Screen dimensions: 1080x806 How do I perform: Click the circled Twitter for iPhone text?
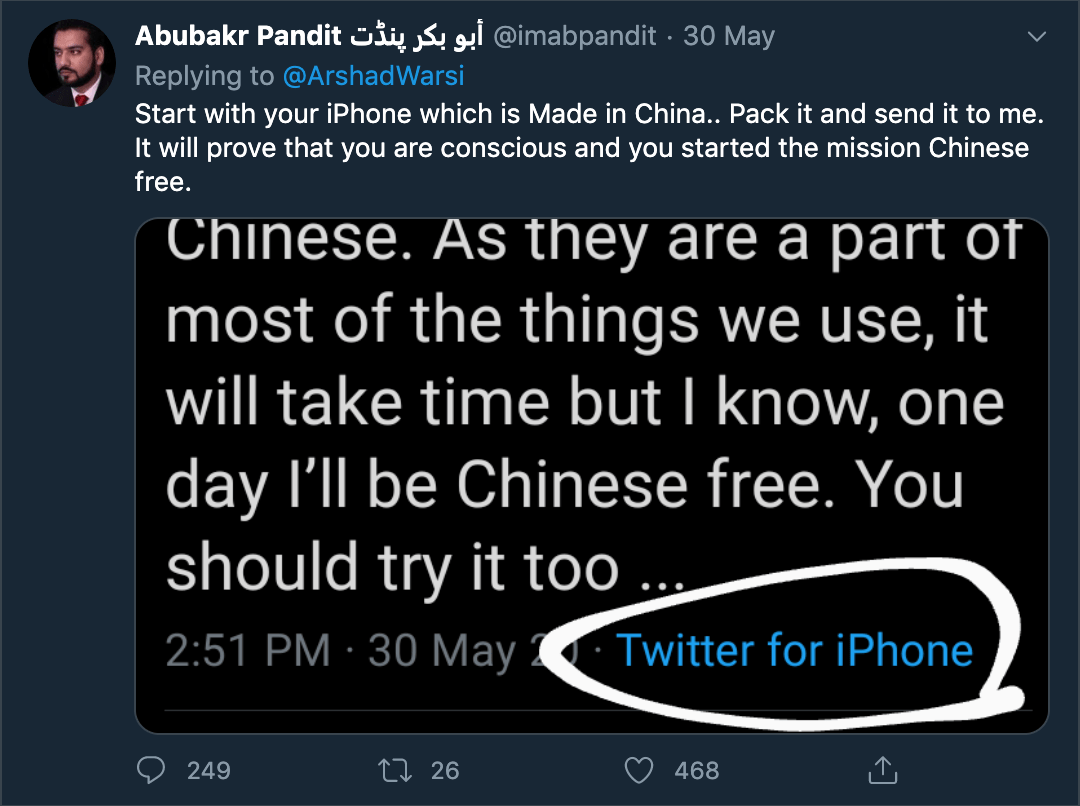(x=794, y=650)
